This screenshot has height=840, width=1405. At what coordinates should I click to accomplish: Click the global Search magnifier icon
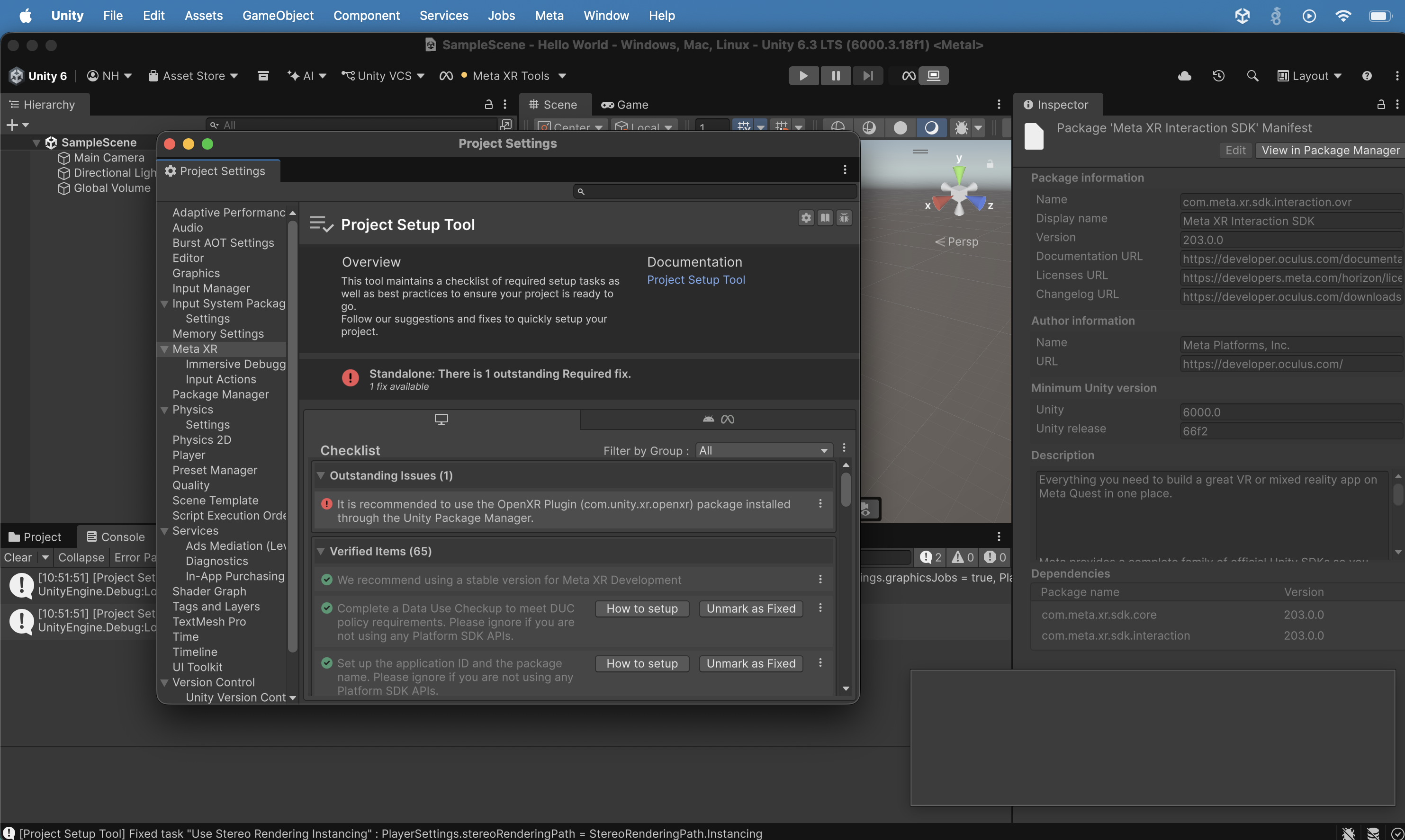(1252, 76)
